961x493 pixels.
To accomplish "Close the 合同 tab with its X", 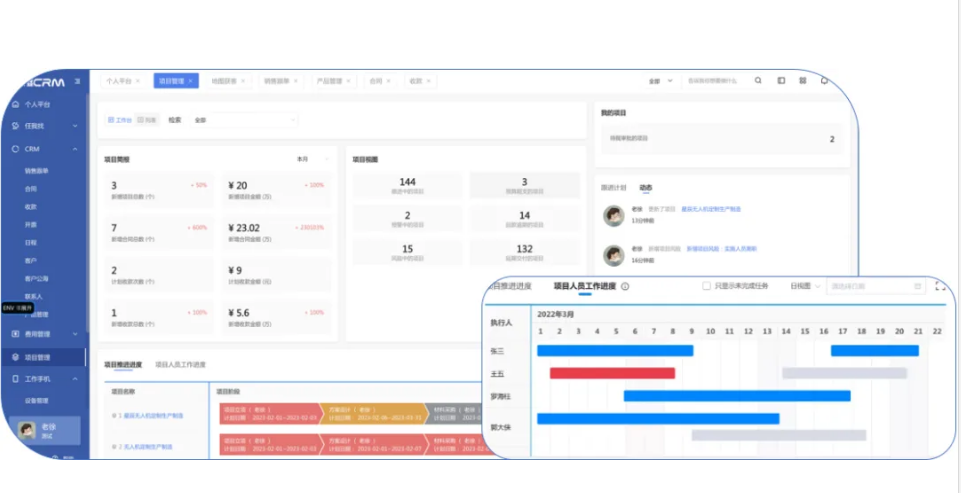I will click(x=389, y=81).
